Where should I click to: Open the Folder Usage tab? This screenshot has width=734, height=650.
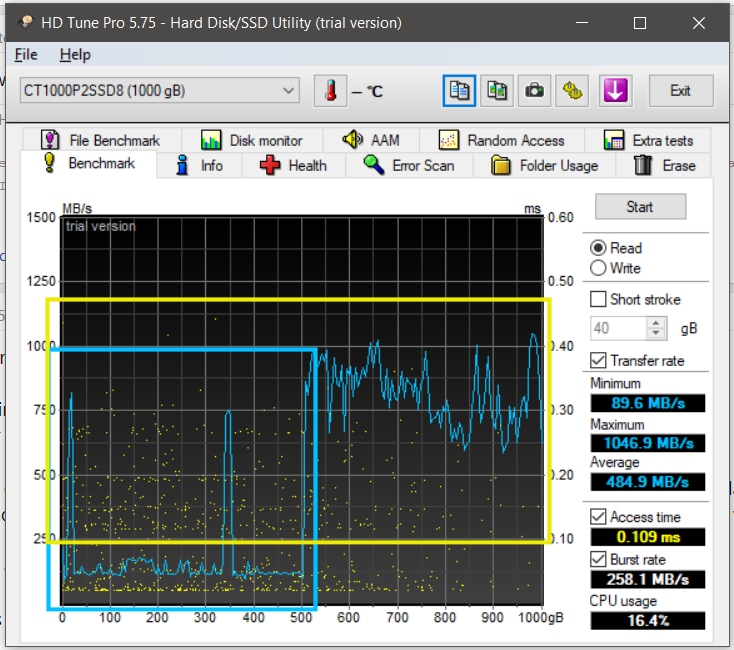[x=544, y=166]
